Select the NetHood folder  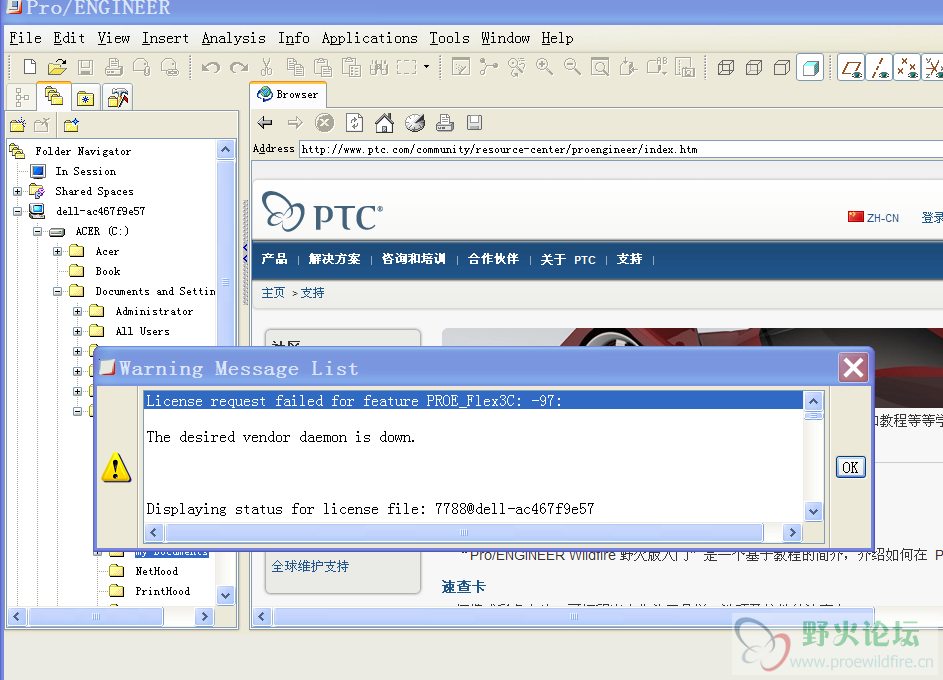point(156,571)
